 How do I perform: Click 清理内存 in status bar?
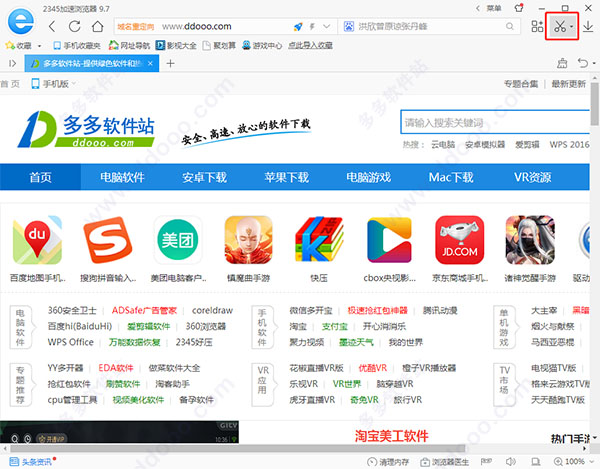tap(388, 462)
